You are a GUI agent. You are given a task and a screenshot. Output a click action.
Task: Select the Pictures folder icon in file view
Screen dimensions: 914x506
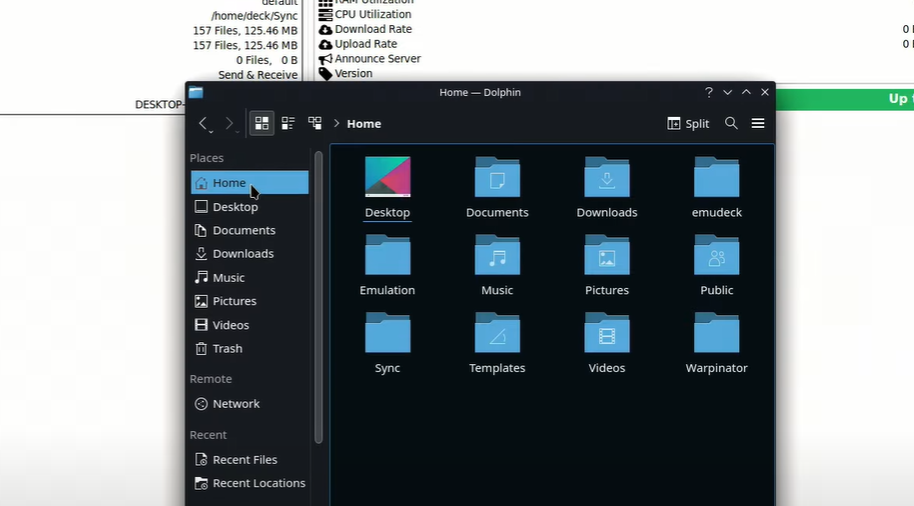point(607,255)
